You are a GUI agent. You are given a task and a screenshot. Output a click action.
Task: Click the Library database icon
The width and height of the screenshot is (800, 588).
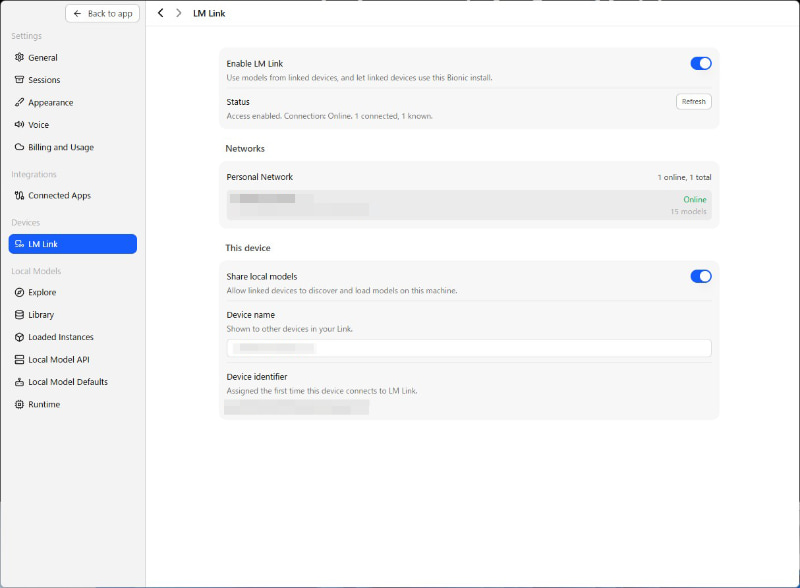pos(19,315)
